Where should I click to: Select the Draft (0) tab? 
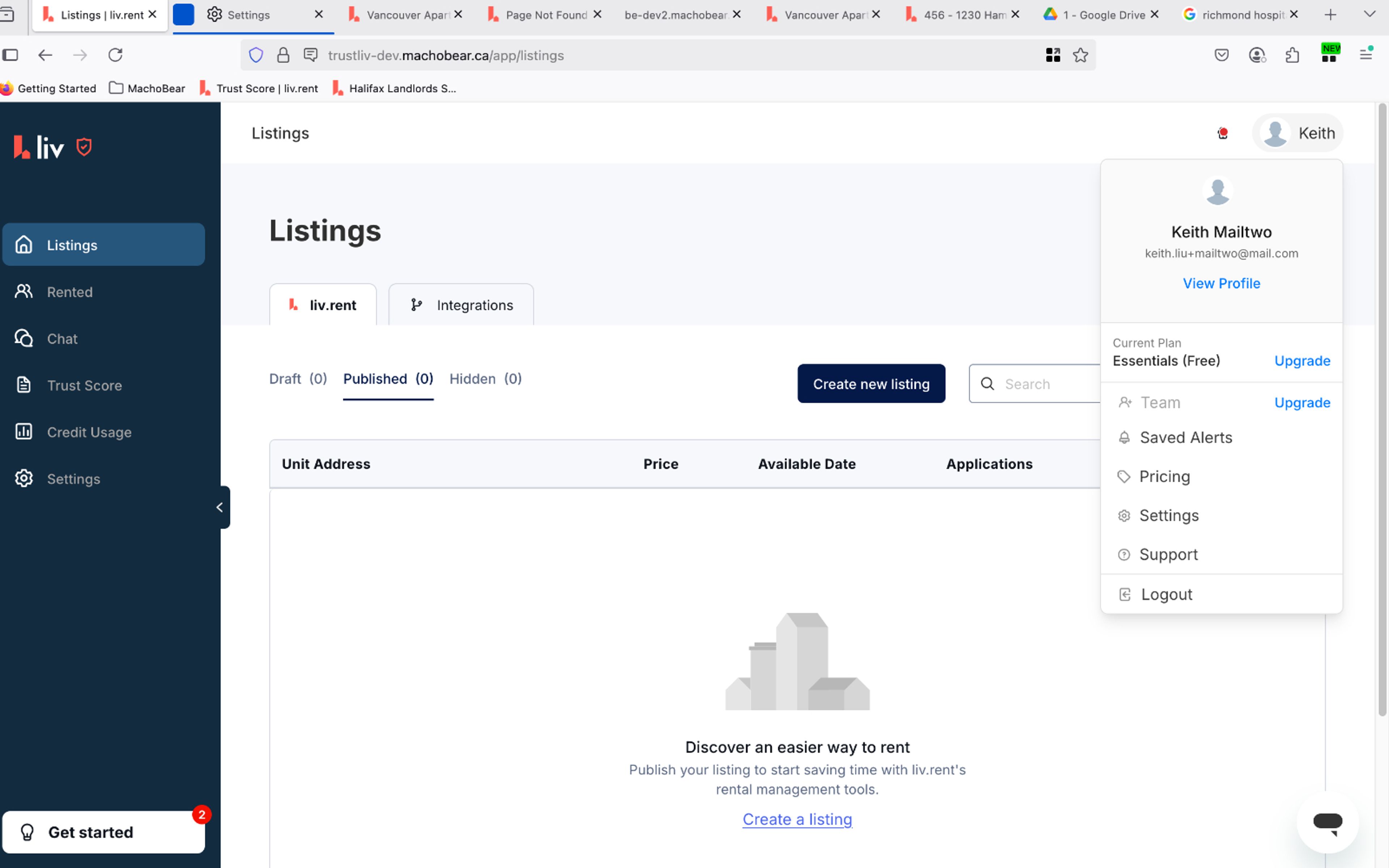coord(298,379)
